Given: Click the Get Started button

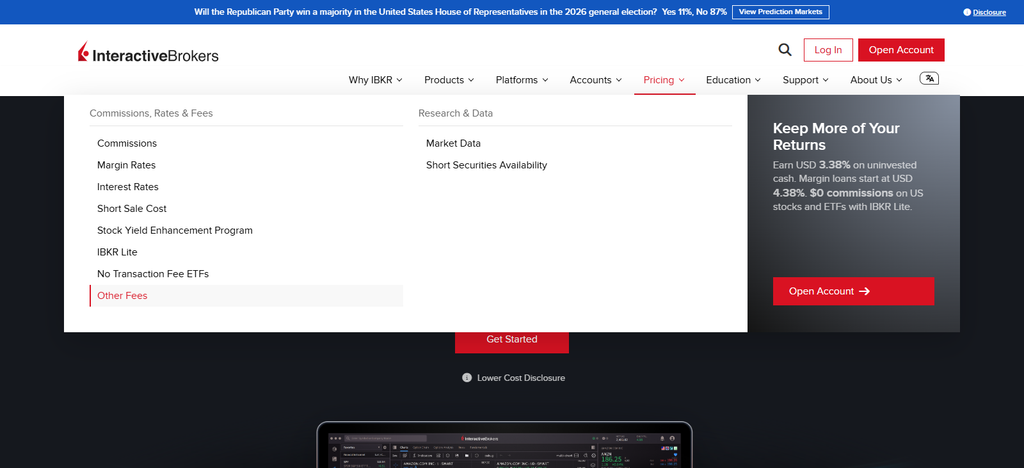Looking at the screenshot, I should click(x=512, y=339).
